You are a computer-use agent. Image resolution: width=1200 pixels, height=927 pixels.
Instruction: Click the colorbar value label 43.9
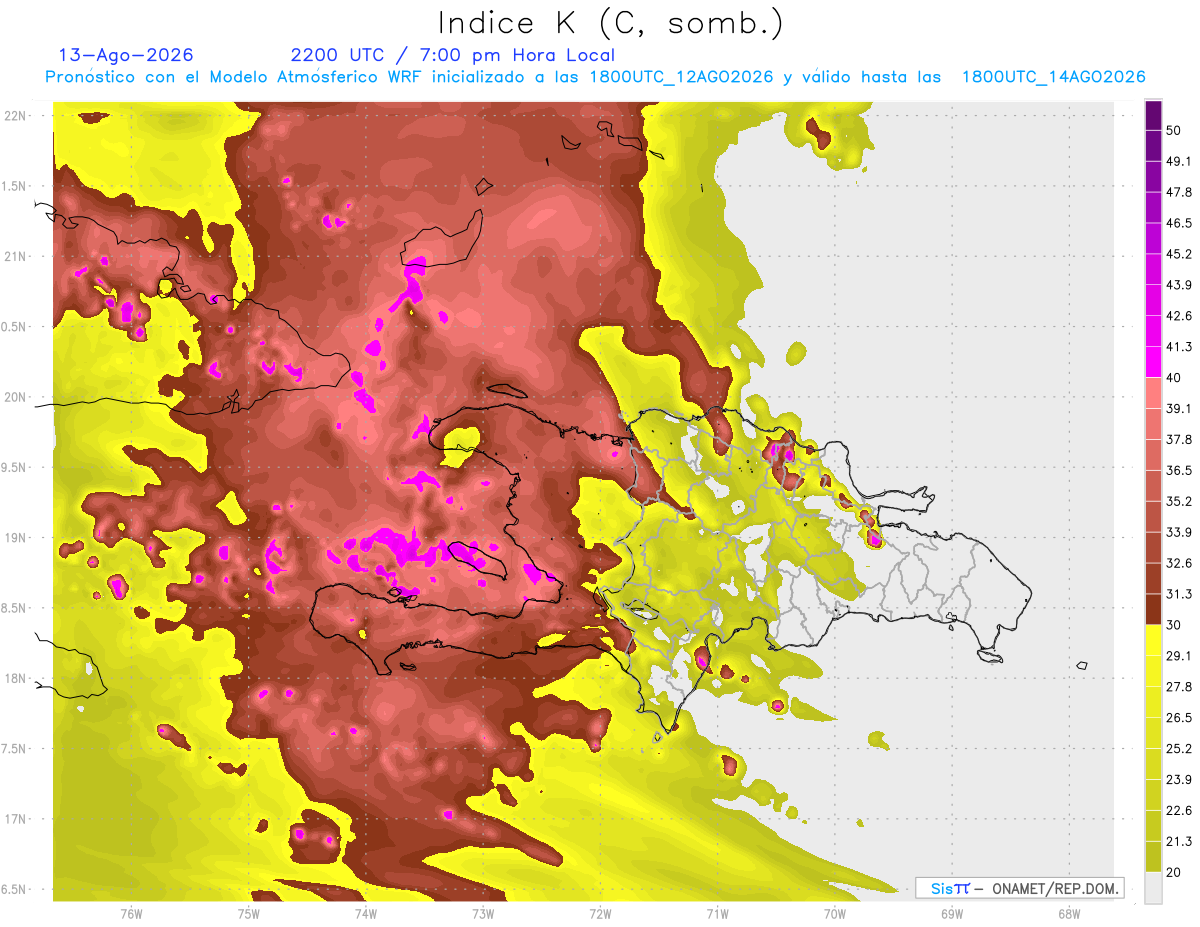1179,286
